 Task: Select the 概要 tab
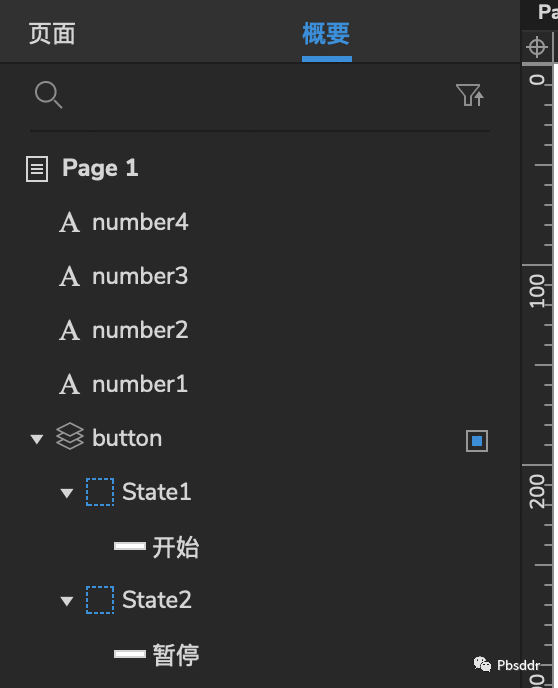[326, 34]
